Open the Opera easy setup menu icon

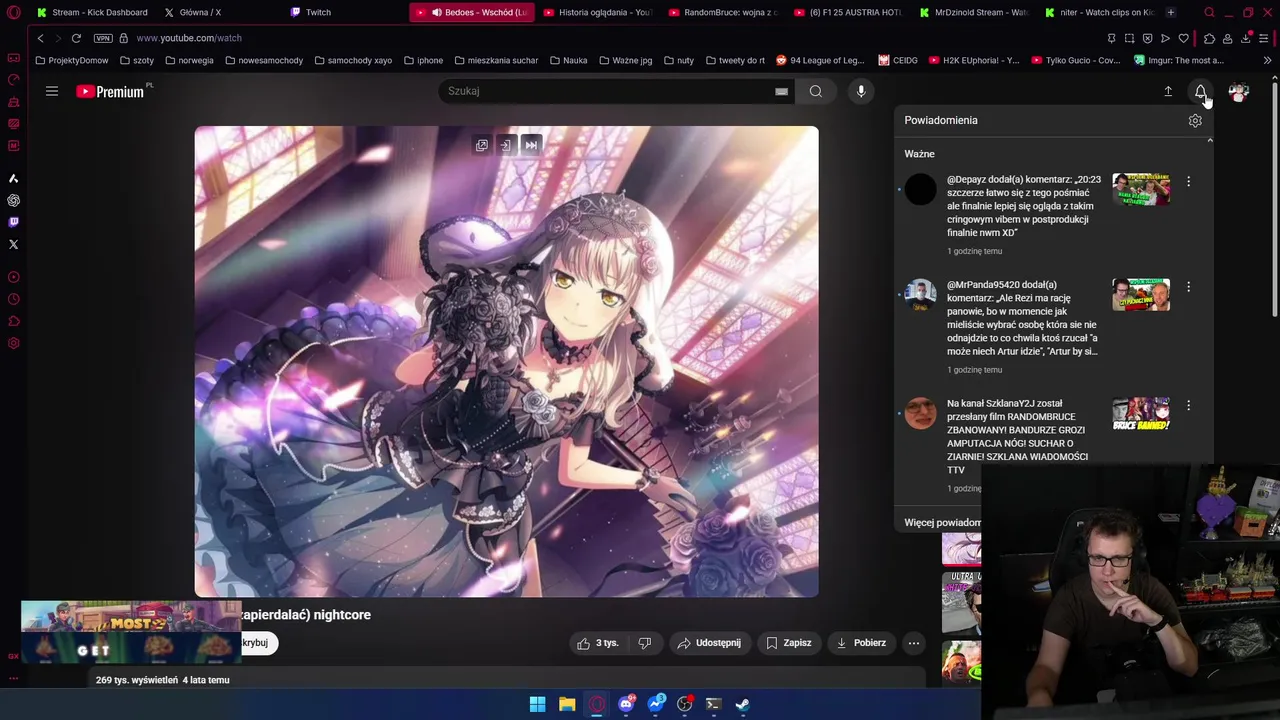[x=1265, y=38]
